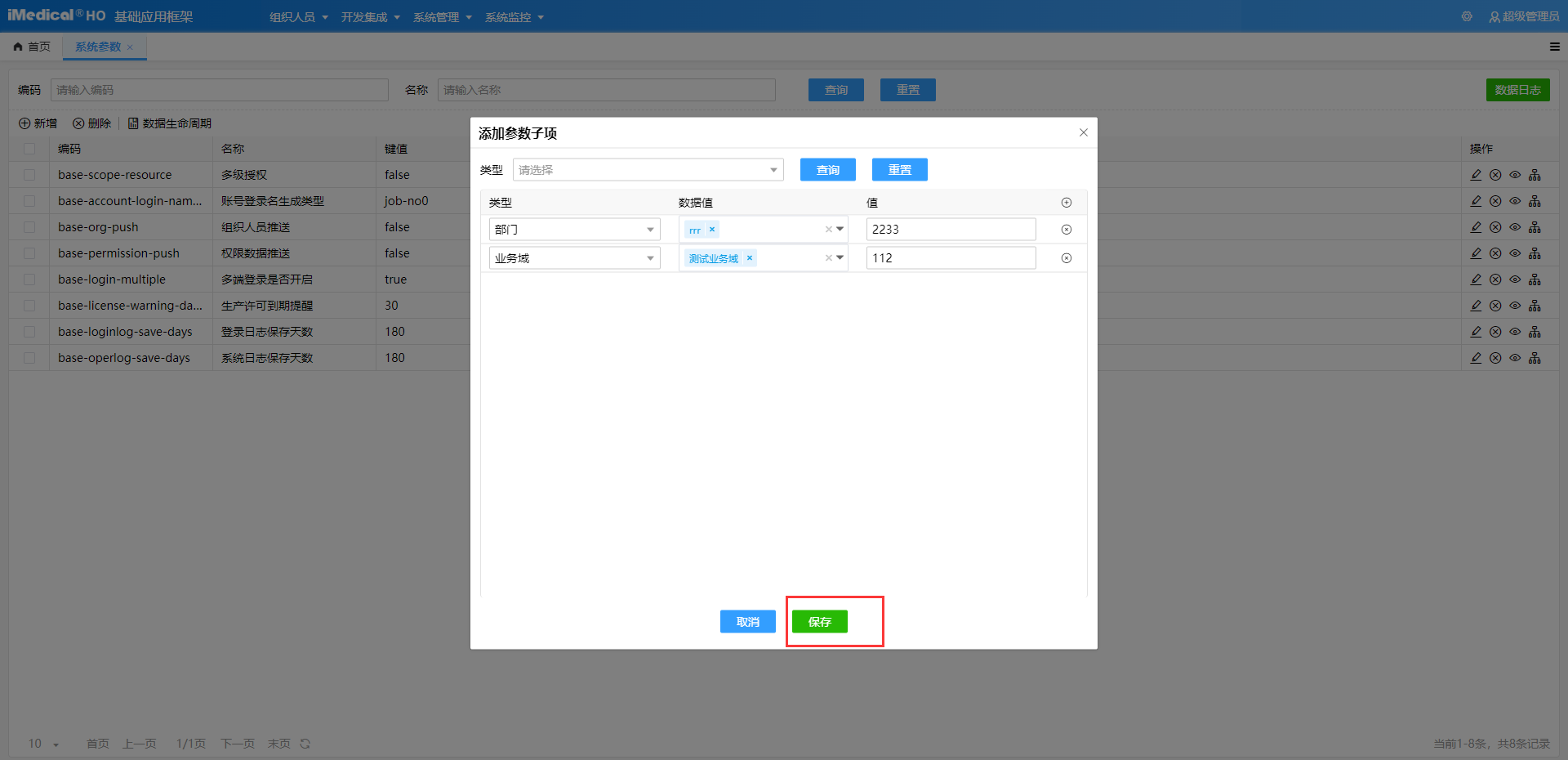The height and width of the screenshot is (760, 1568).
Task: Delete the base-login-multiple row
Action: coord(1495,279)
